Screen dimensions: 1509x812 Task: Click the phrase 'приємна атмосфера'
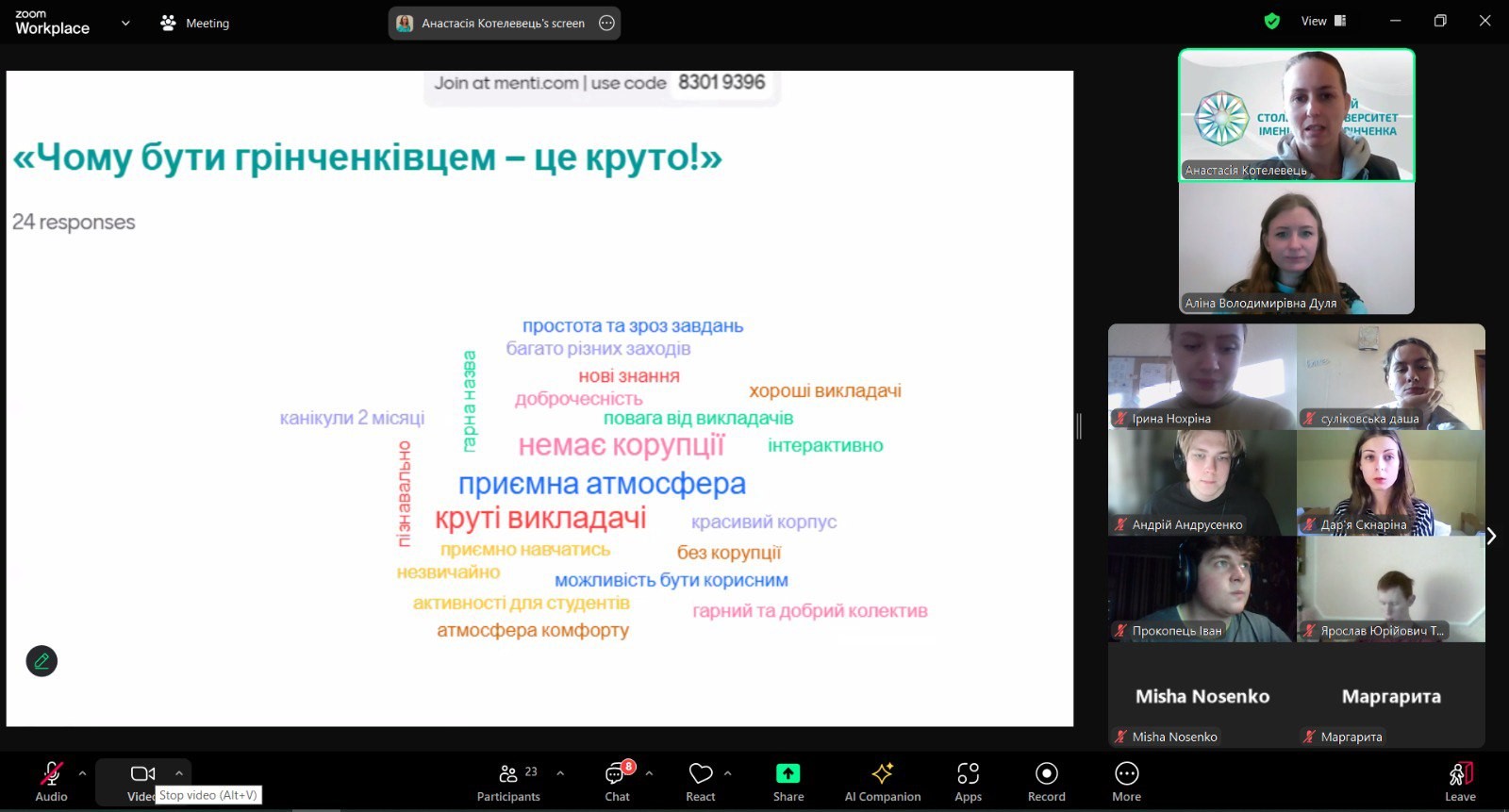(x=602, y=484)
